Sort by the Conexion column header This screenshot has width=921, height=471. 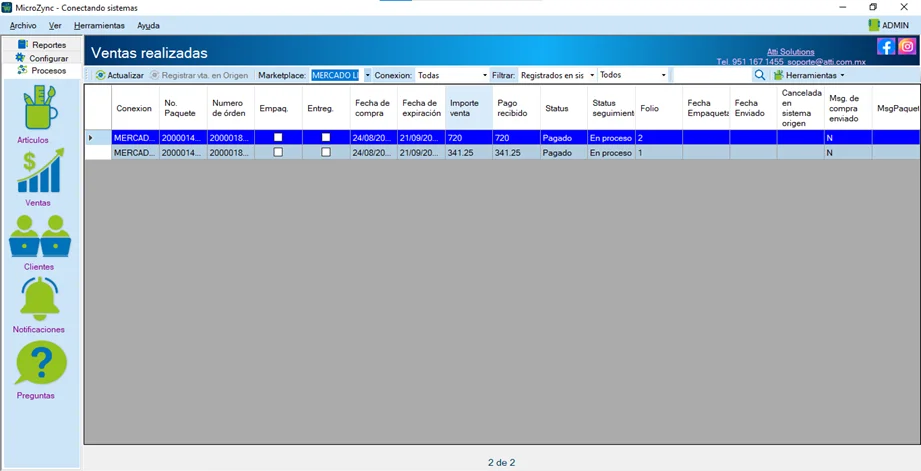pos(135,108)
